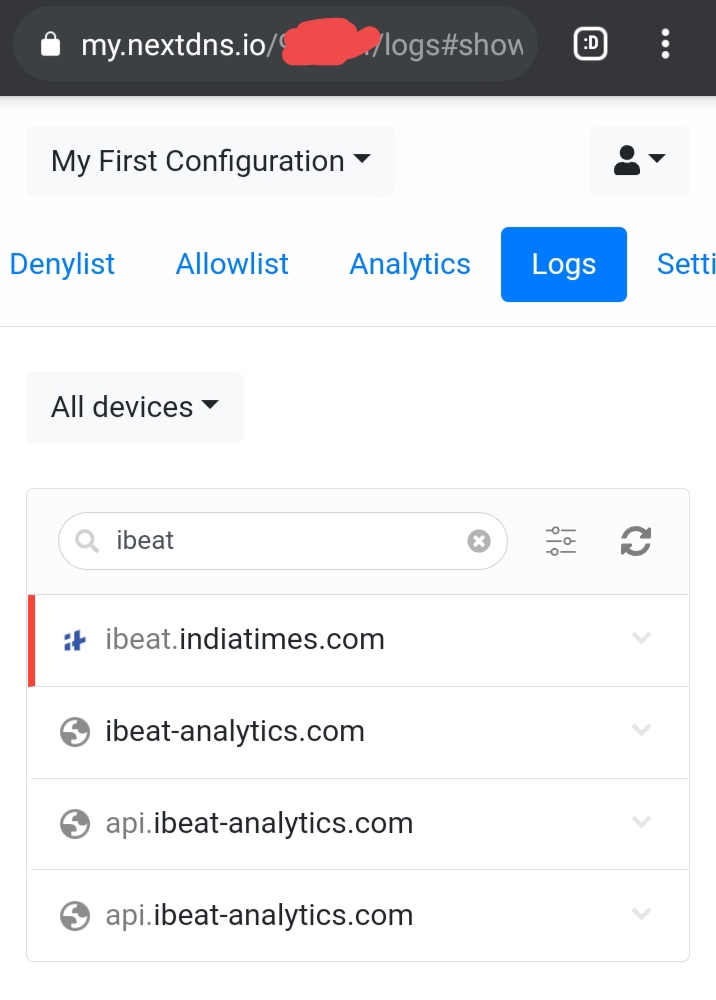Clear the ibeat search query
Screen dimensions: 716x1000
(x=479, y=540)
